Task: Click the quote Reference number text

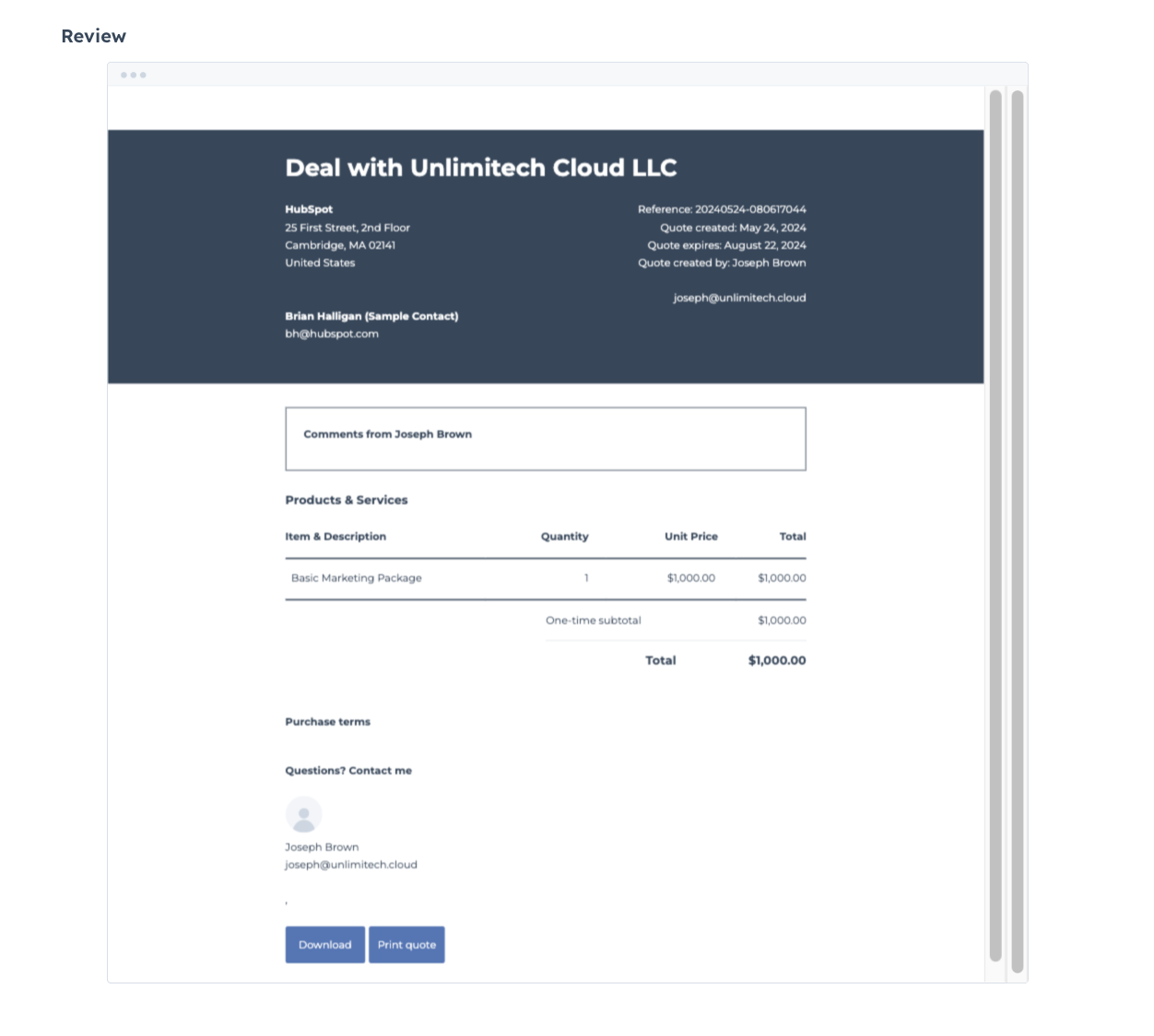Action: click(x=722, y=209)
